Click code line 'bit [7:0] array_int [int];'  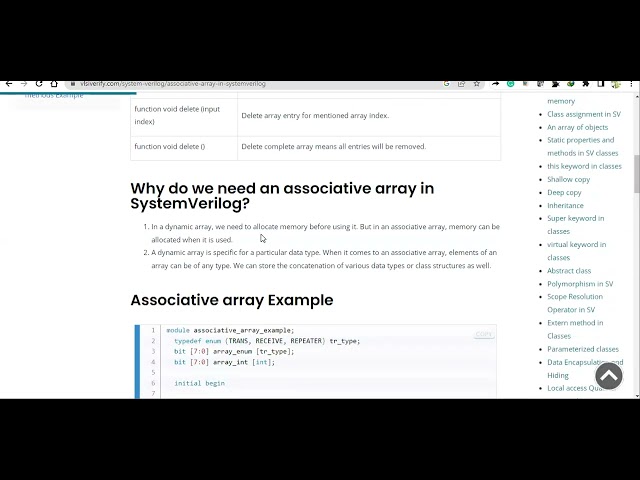[224, 362]
